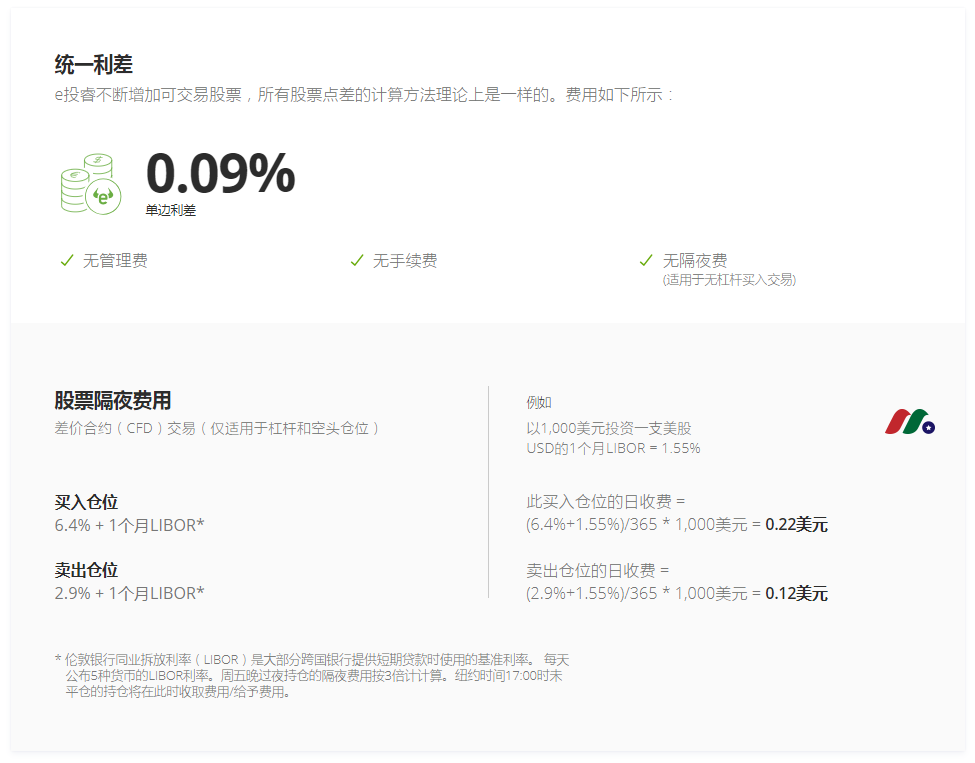975x763 pixels.
Task: Click the checkmark next to 无隔夜费
Action: pos(647,260)
